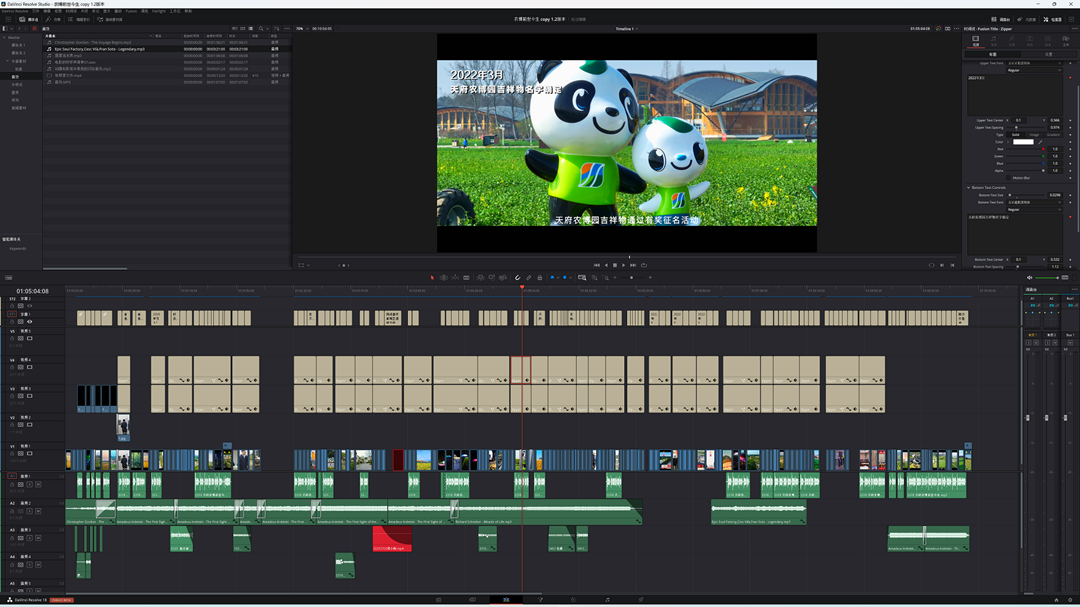Collapse the Bottom Text Controls section
The image size is (1080, 607).
(968, 187)
